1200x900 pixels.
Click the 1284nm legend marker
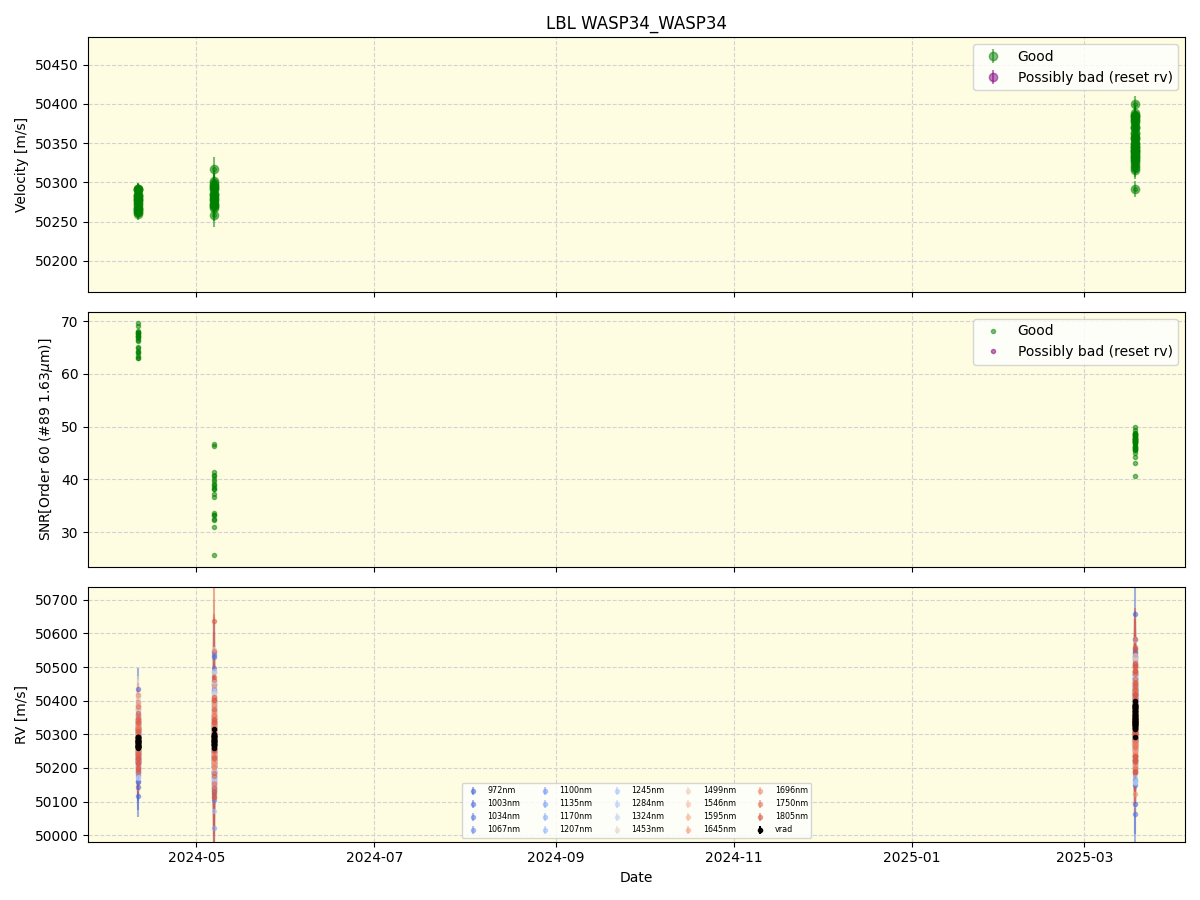pos(617,803)
